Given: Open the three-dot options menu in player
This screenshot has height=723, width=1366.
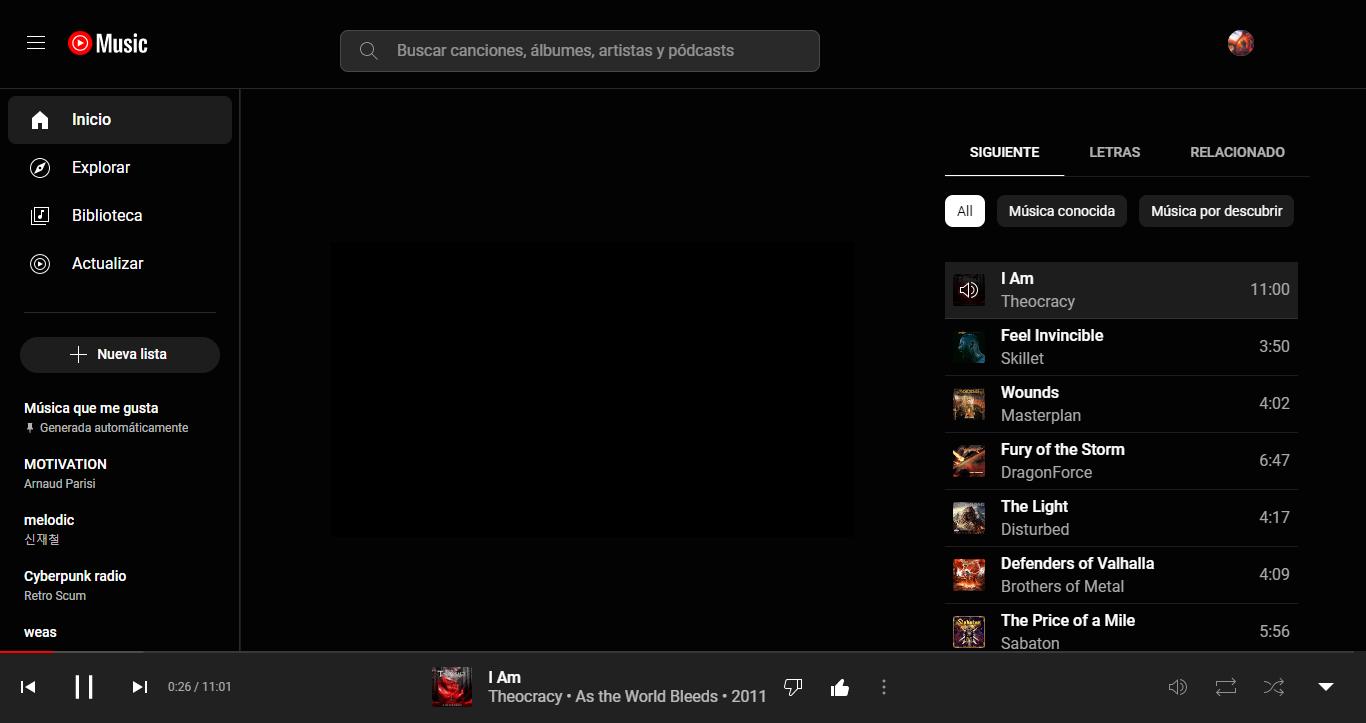Looking at the screenshot, I should pos(883,687).
